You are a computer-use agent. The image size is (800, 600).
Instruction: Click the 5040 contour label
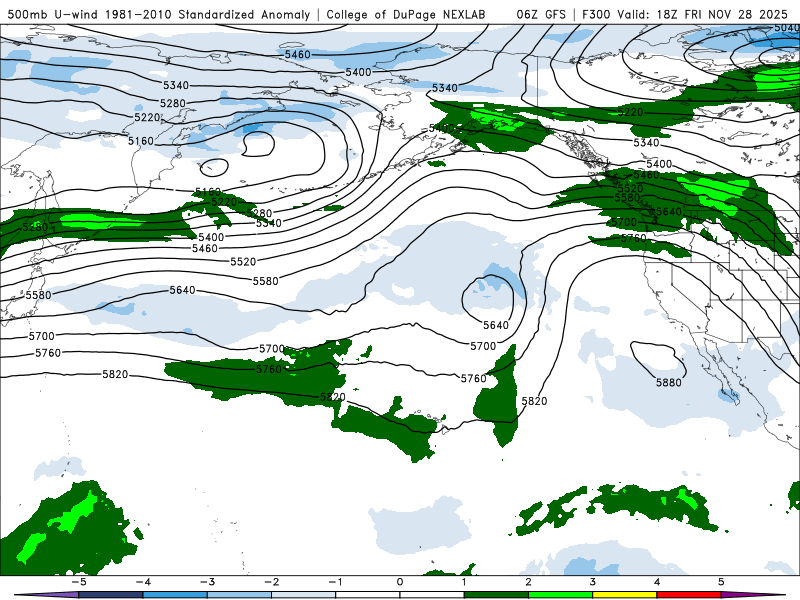786,28
